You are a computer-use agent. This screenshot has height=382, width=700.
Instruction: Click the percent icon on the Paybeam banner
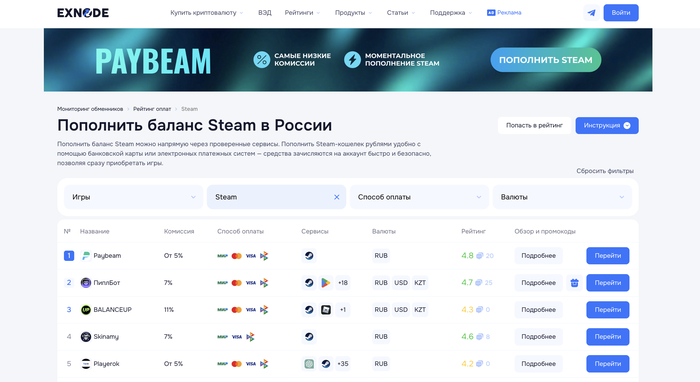(262, 59)
